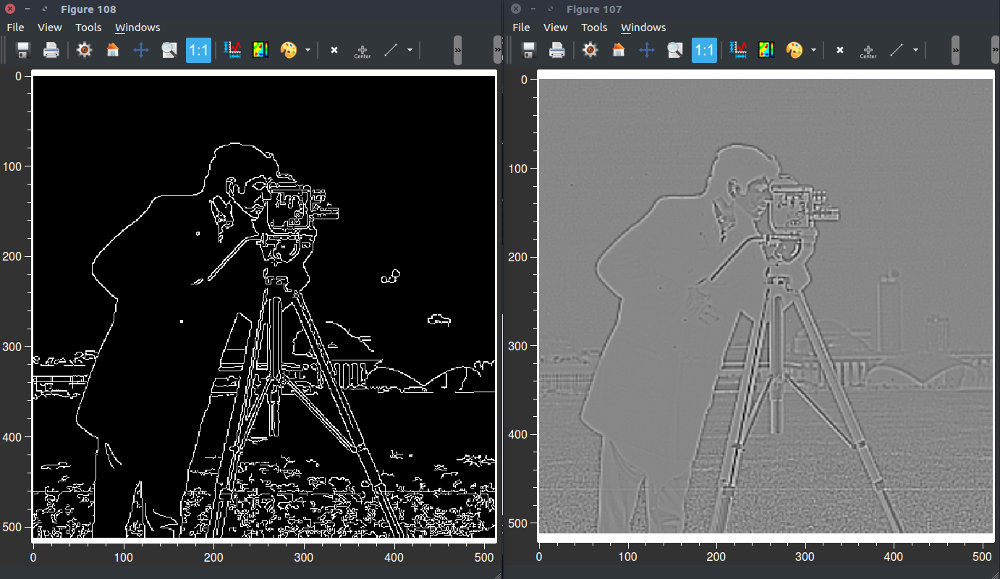1000x579 pixels.
Task: Open the View menu in Figure 107
Action: point(555,27)
